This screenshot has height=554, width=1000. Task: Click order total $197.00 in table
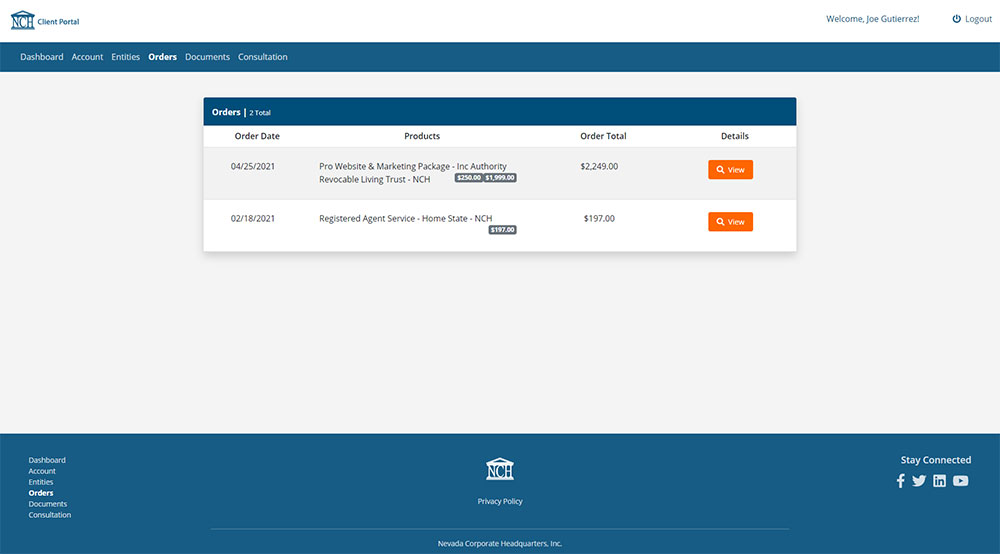click(599, 219)
